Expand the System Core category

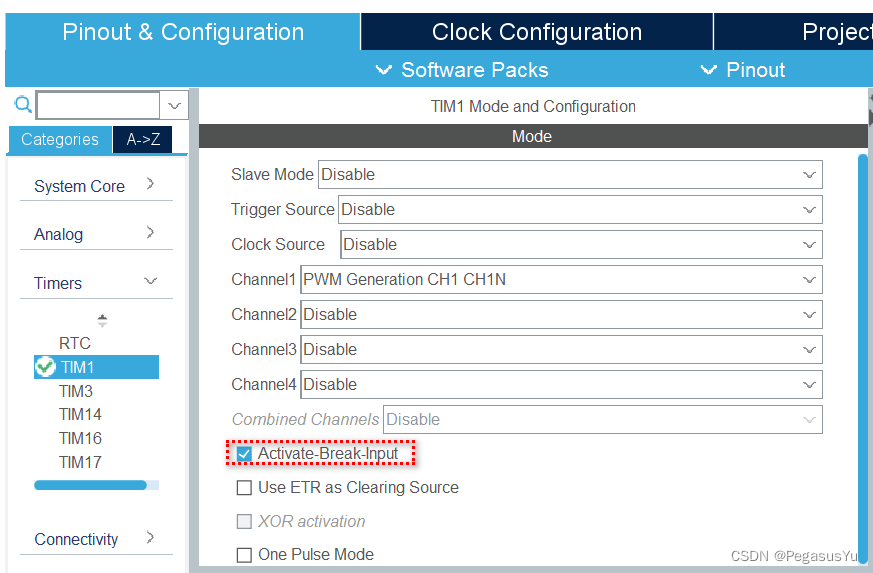[x=150, y=184]
